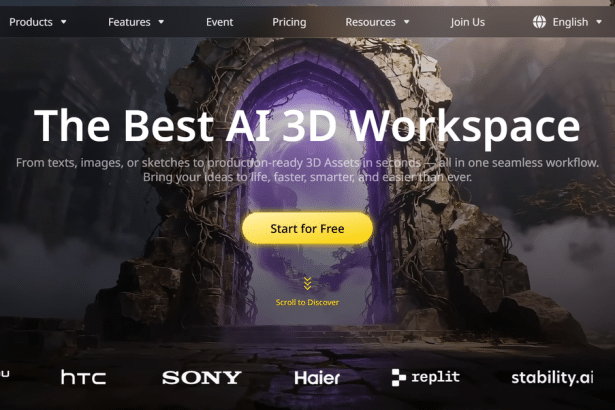The height and width of the screenshot is (410, 615).
Task: Click the Scroll to Discover link
Action: [x=307, y=302]
